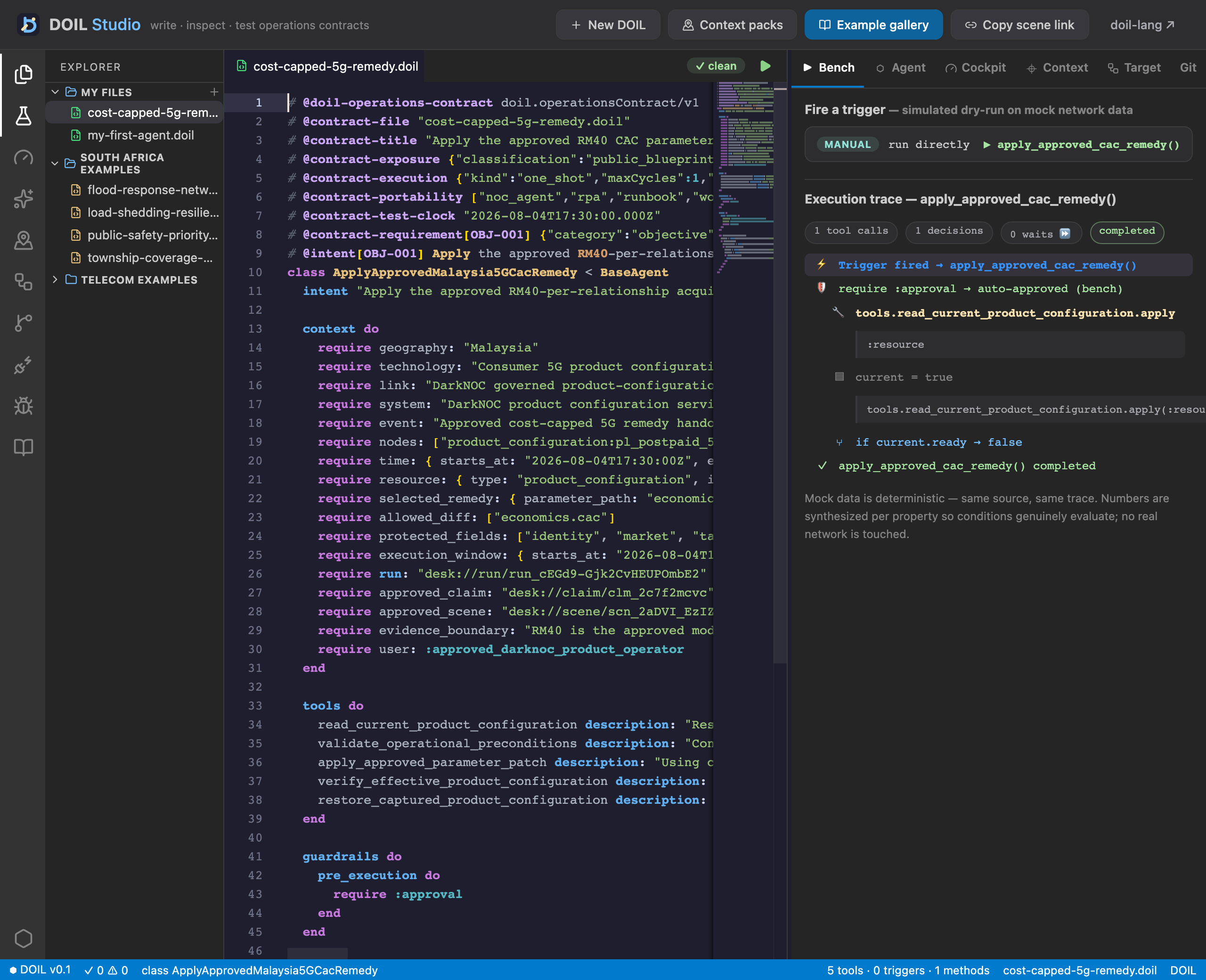Click the '1 tool calls' chip

coord(850,232)
